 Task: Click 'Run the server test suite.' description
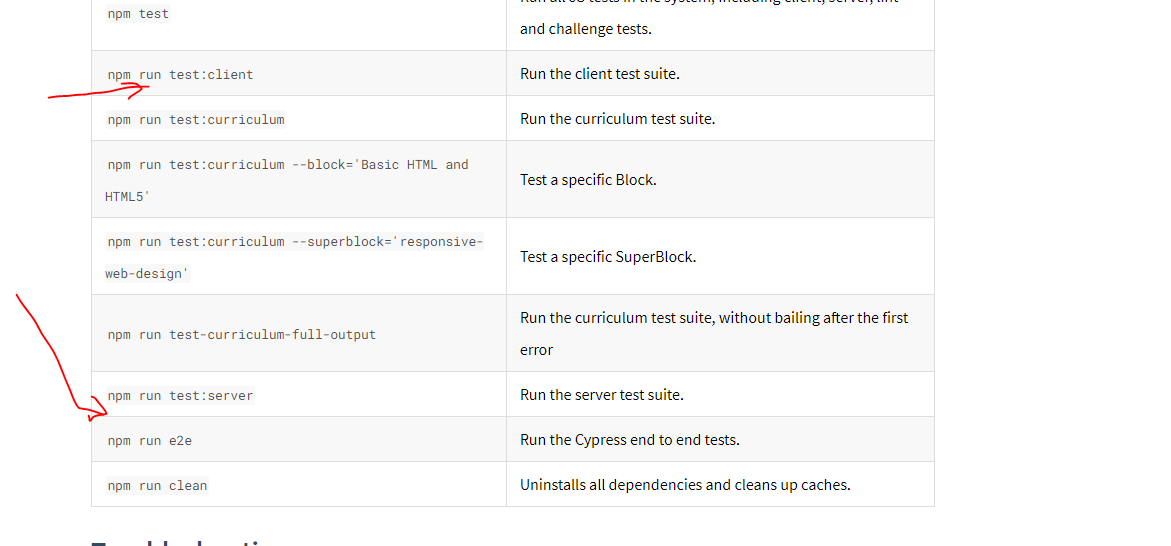tap(602, 395)
